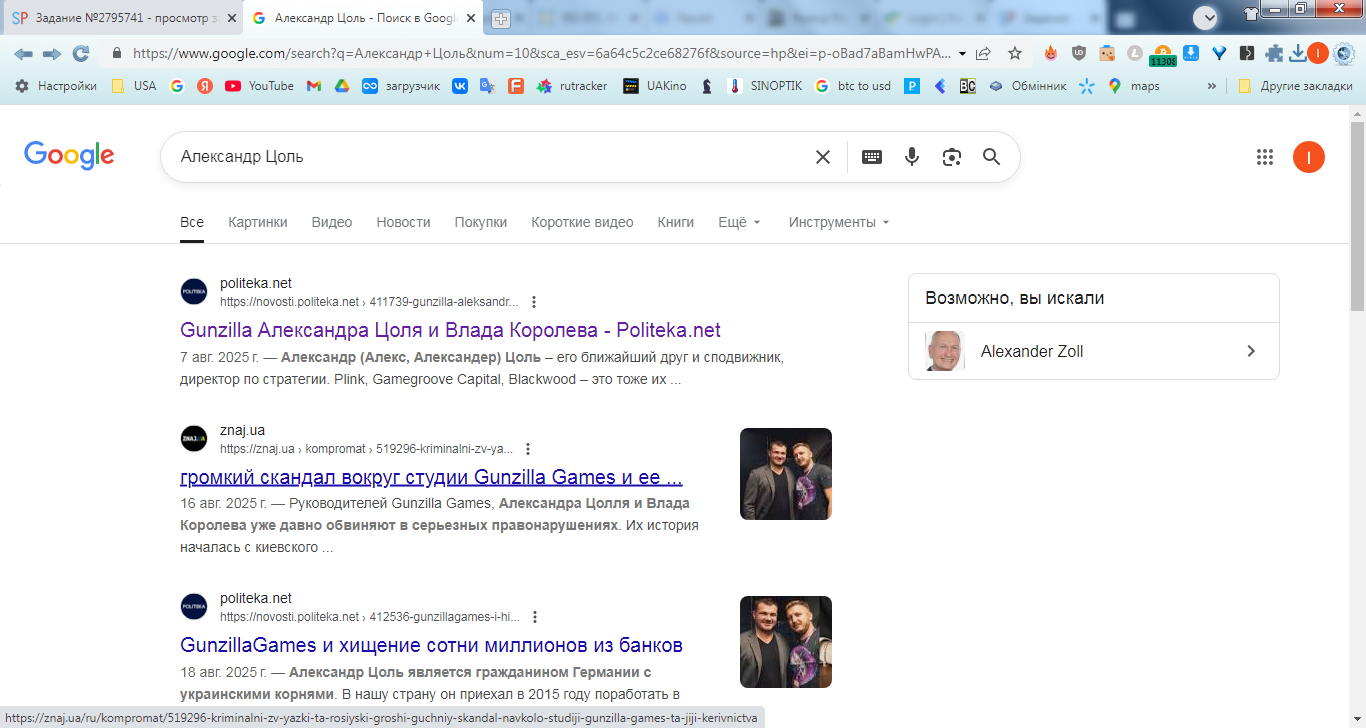Click the blue funnel extension icon
Viewport: 1366px width, 728px height.
pos(1219,54)
